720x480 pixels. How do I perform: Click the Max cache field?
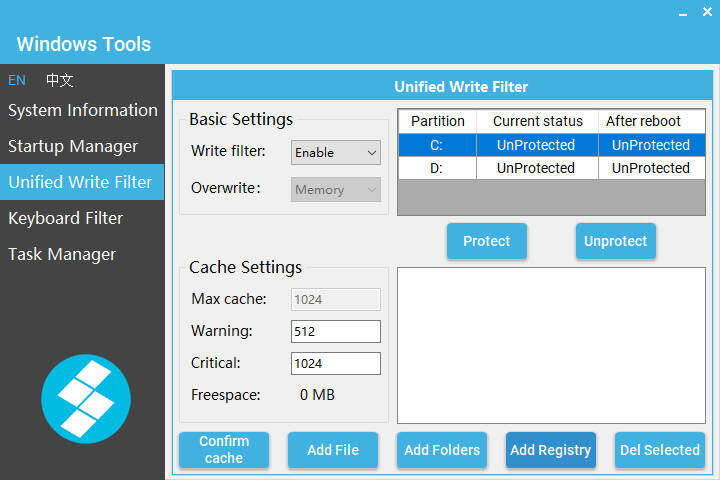point(336,299)
